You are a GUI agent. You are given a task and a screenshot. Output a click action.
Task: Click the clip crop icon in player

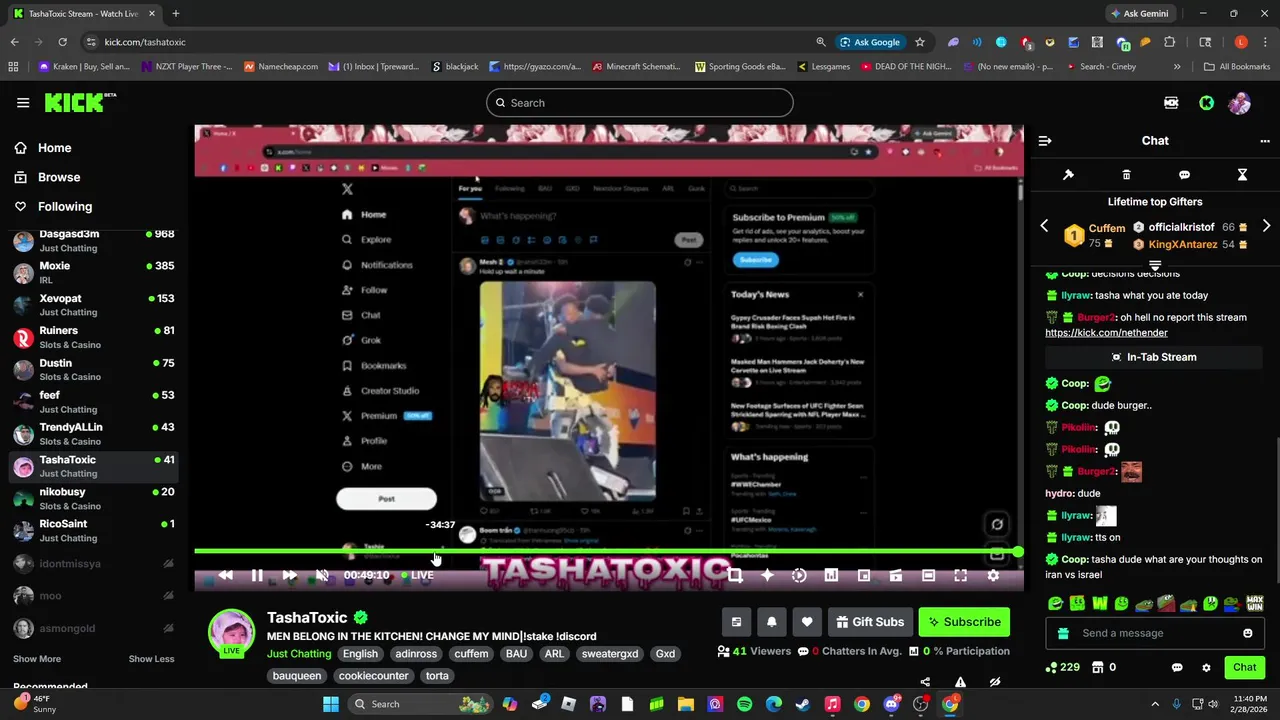click(x=735, y=575)
